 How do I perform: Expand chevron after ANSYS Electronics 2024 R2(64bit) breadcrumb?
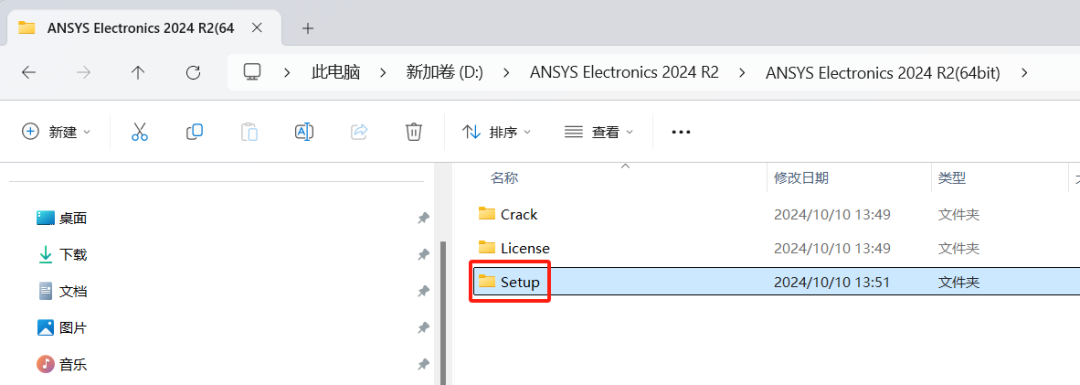pyautogui.click(x=1024, y=72)
